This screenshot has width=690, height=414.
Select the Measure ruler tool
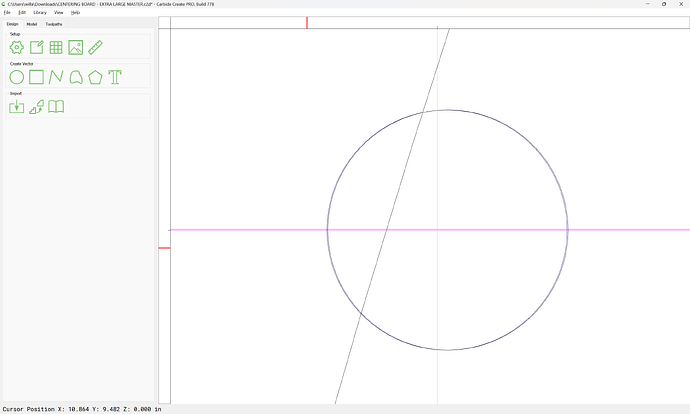(x=95, y=48)
